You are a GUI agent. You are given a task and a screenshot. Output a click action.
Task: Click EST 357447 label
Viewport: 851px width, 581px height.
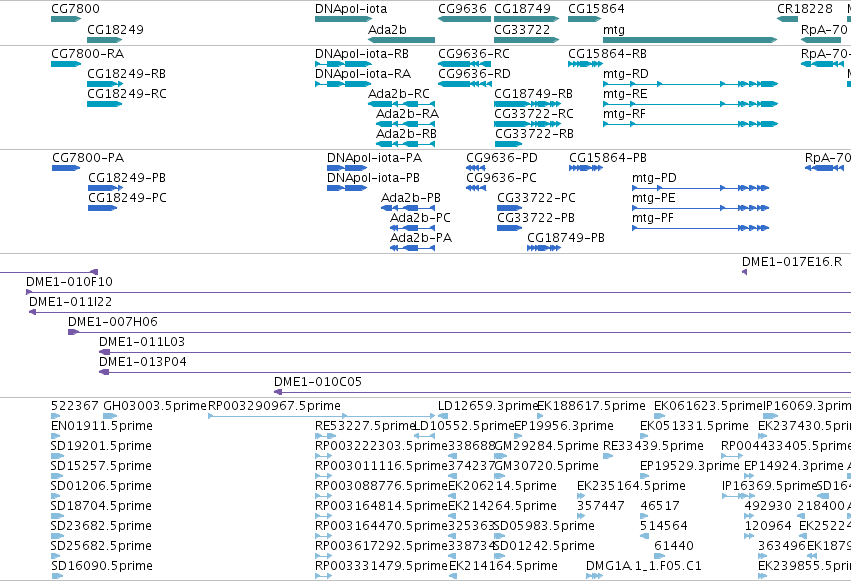pos(601,506)
